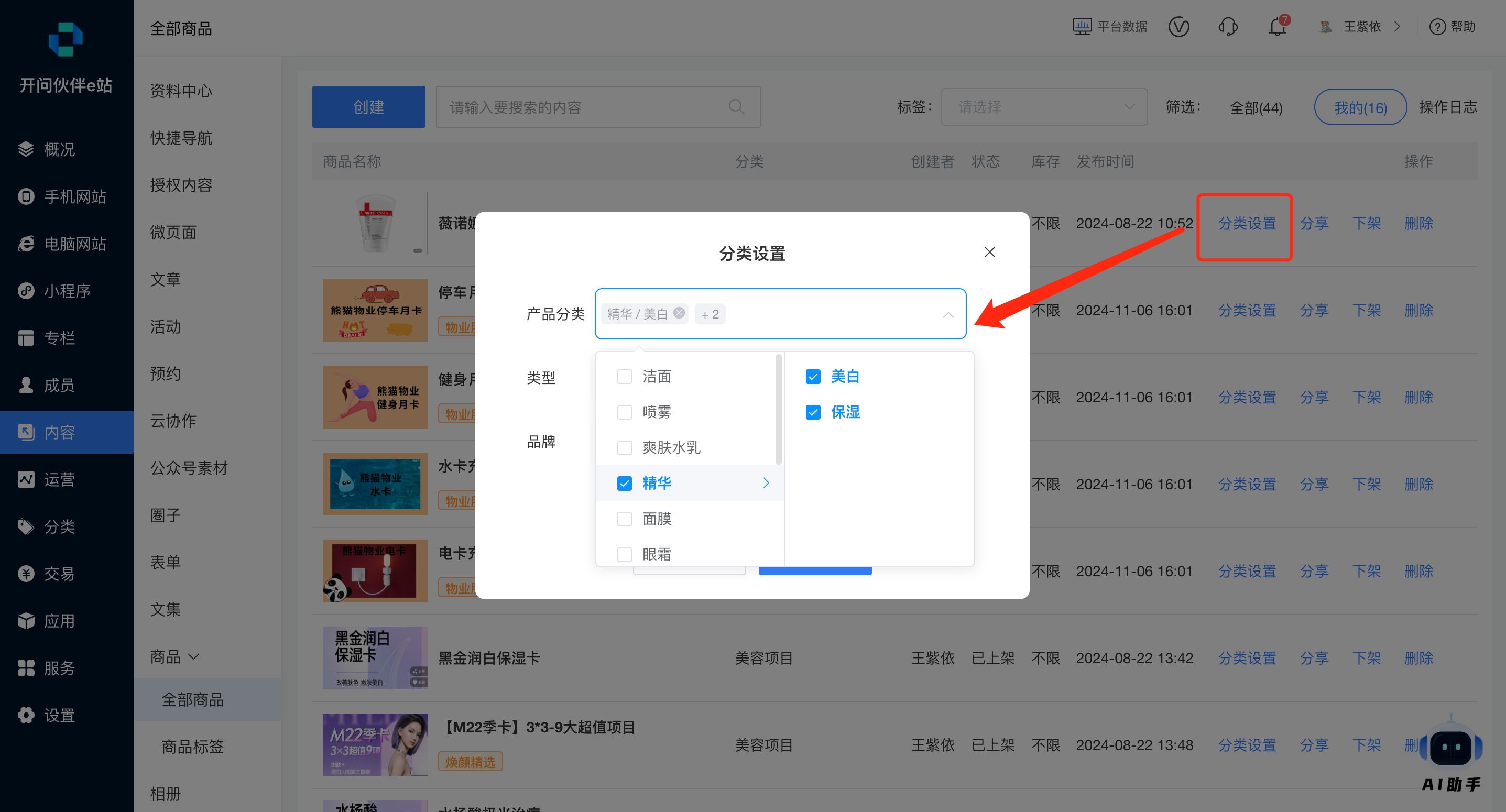Click the circled V icon
This screenshot has width=1506, height=812.
point(1178,27)
